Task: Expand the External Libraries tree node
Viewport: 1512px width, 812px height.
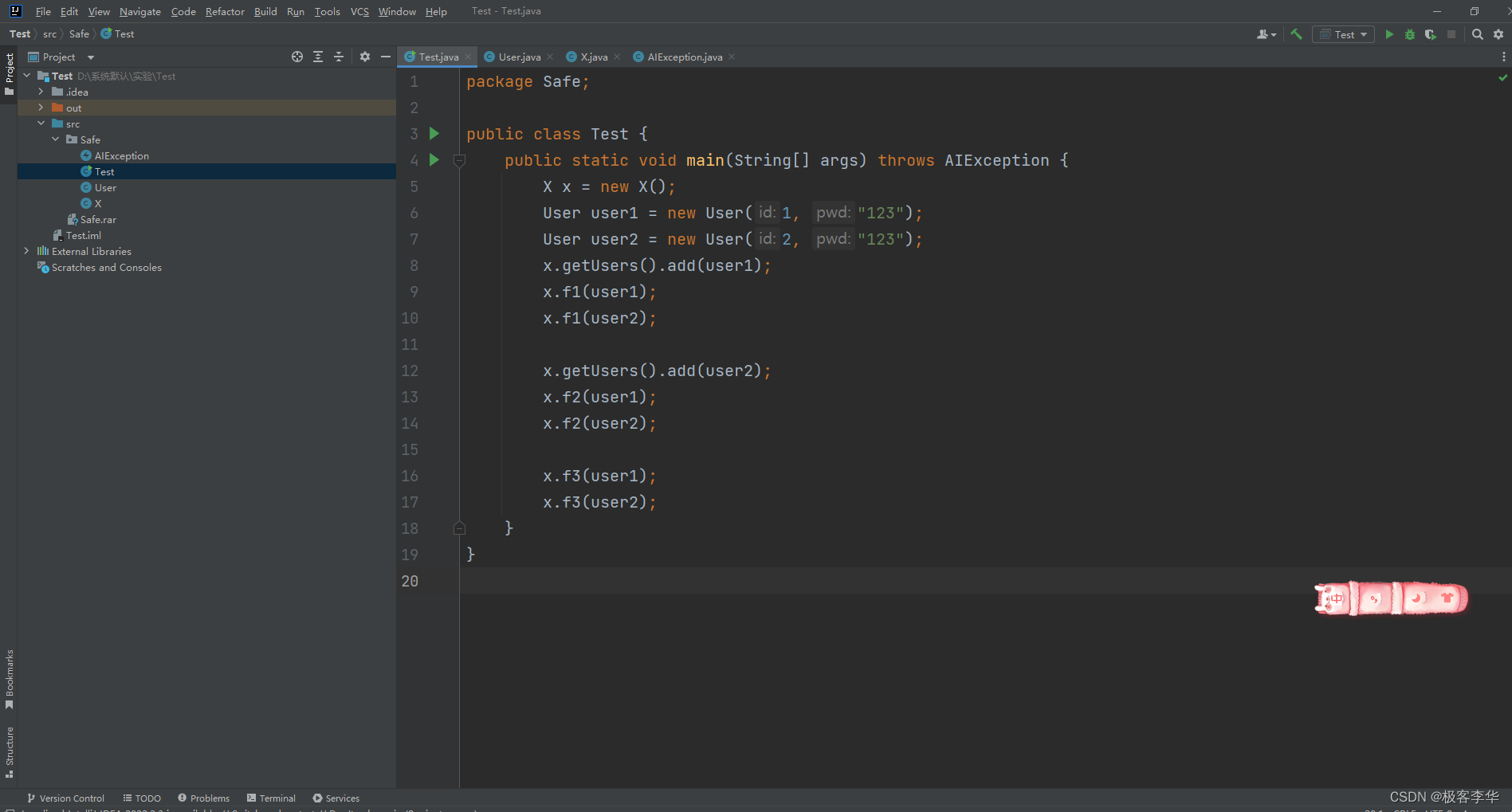Action: point(27,251)
